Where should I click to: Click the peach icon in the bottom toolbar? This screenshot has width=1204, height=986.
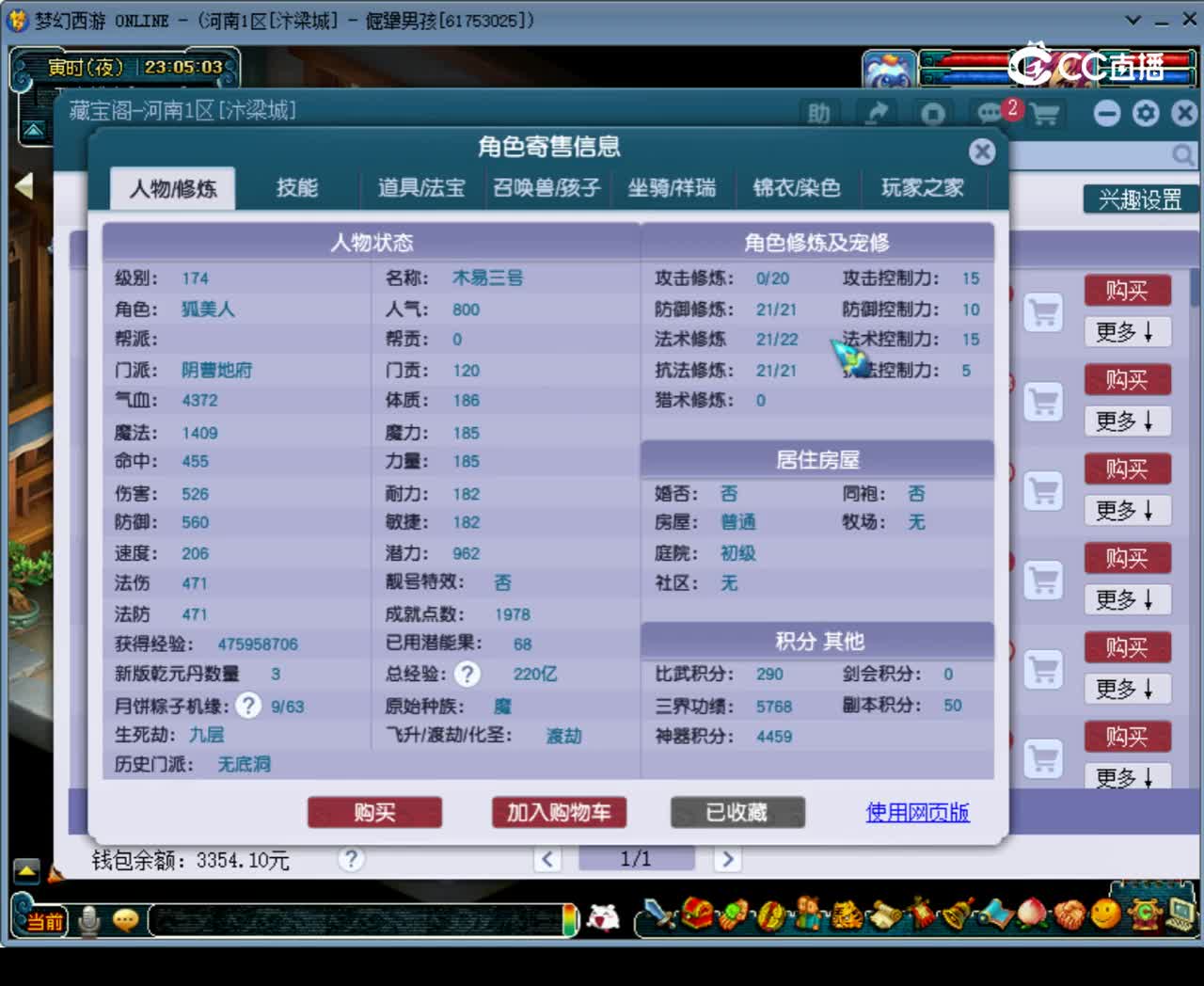(x=1033, y=914)
